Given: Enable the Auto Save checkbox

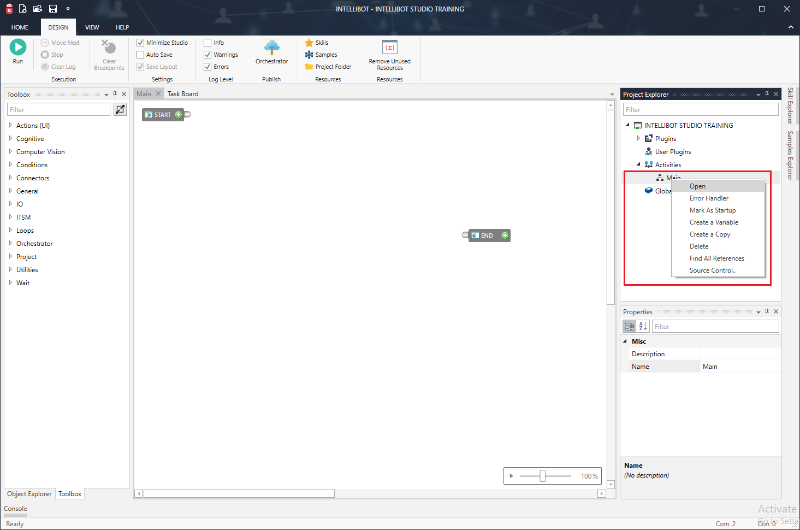Looking at the screenshot, I should 139,55.
